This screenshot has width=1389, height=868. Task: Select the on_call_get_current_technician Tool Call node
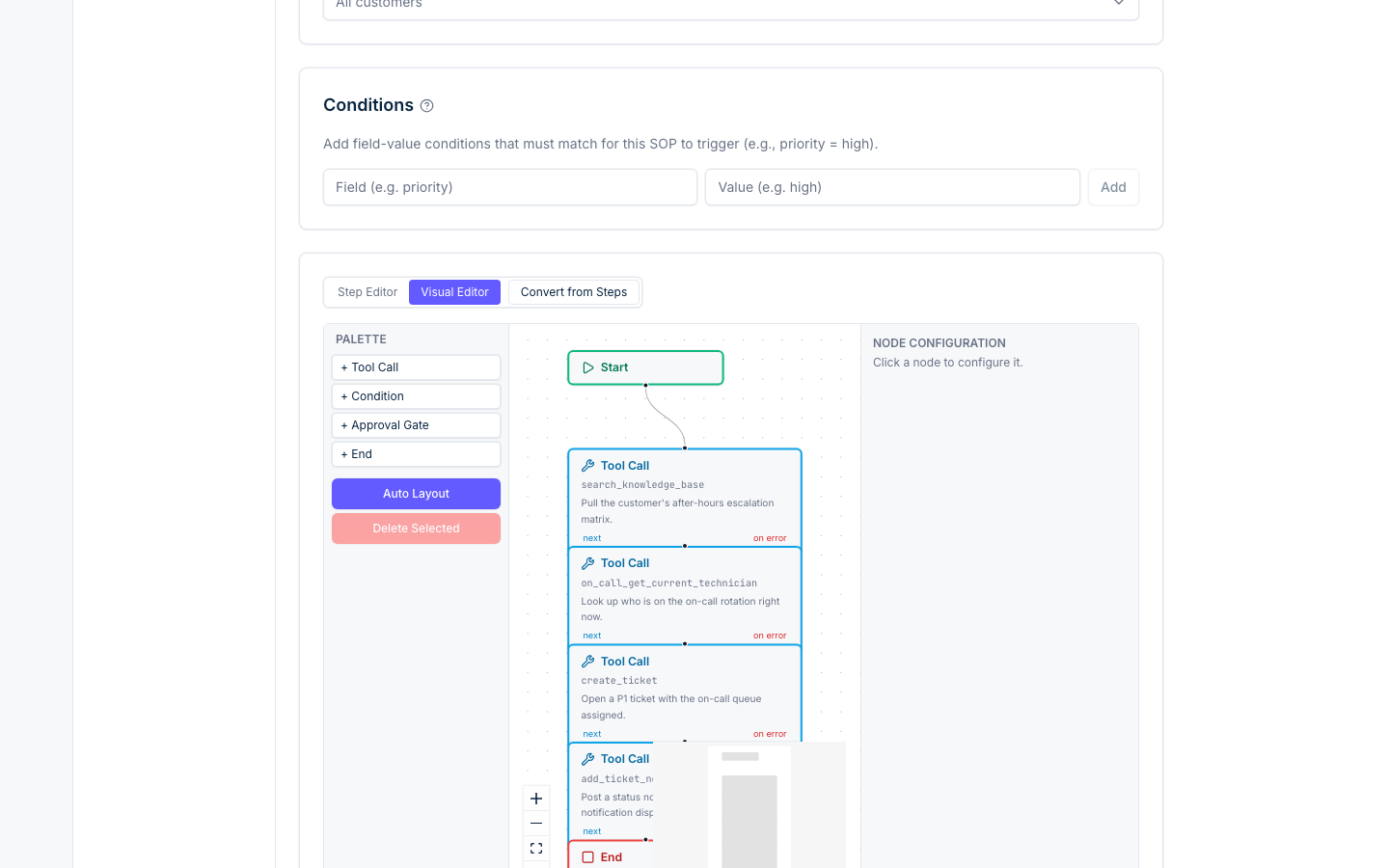click(685, 595)
